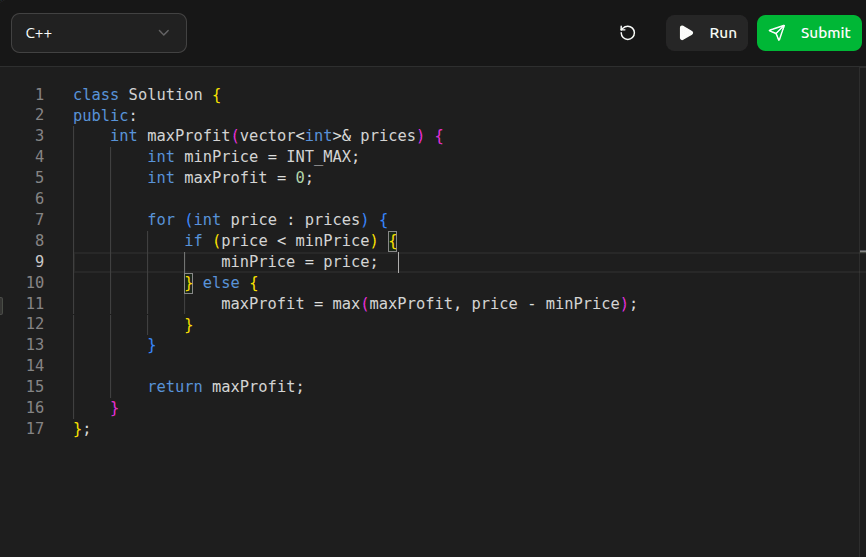Click "prices" in the for loop on line 7

332,220
